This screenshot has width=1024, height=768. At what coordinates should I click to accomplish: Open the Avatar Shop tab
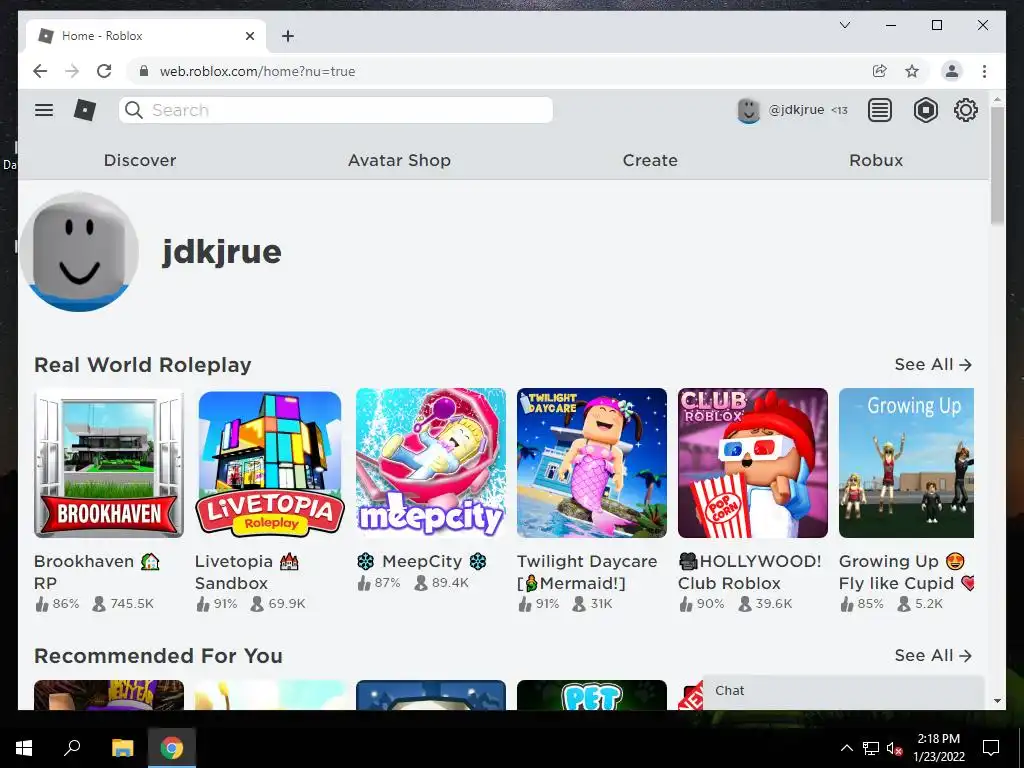tap(399, 160)
